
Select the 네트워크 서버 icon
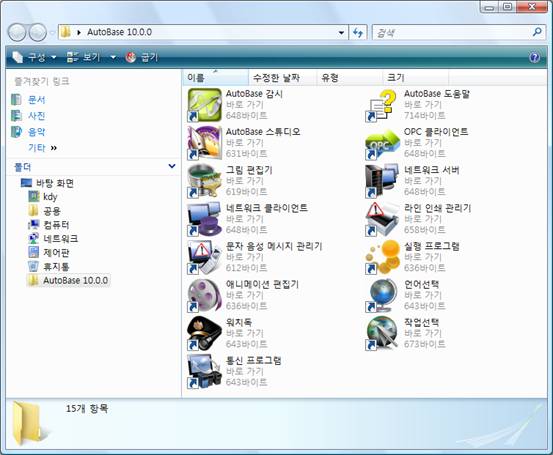click(x=383, y=181)
